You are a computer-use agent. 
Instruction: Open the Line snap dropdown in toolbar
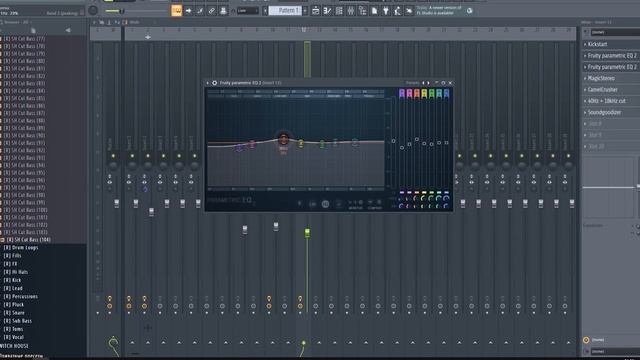point(248,11)
